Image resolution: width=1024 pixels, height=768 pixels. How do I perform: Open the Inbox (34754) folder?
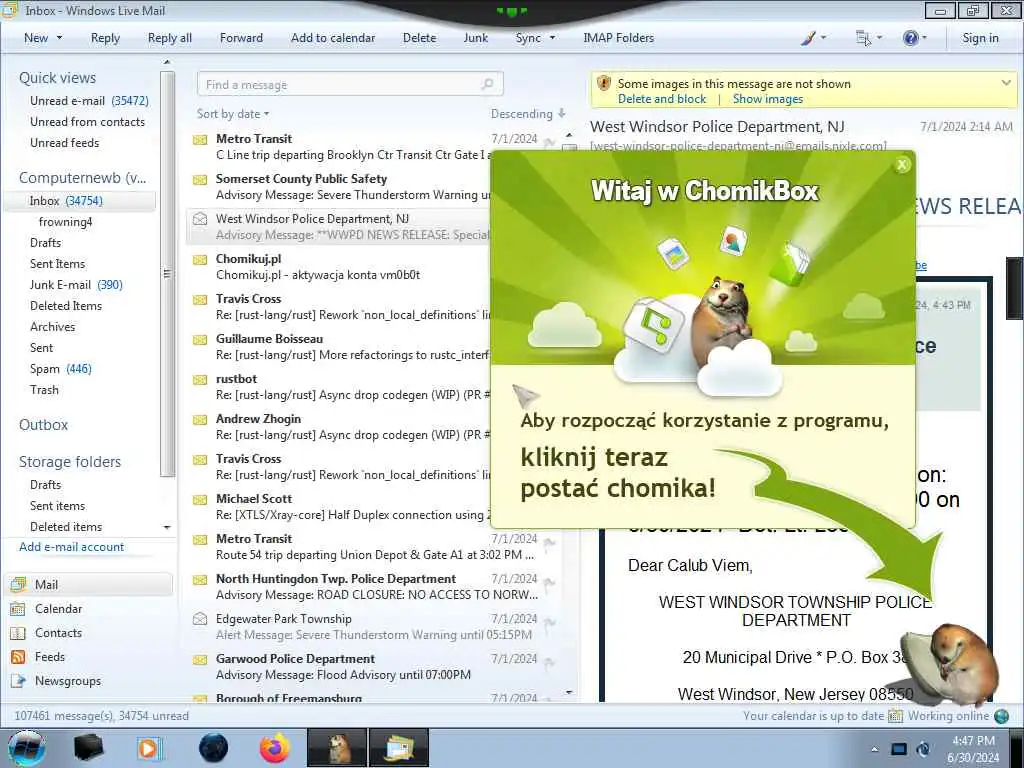point(80,201)
